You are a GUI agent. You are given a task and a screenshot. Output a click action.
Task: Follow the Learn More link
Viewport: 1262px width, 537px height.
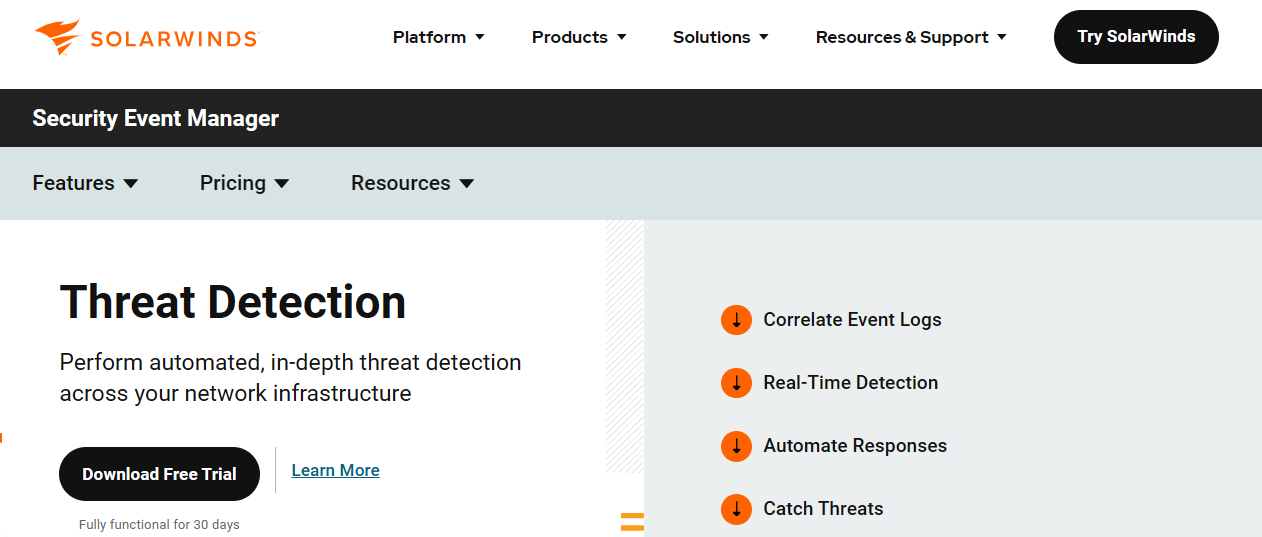click(335, 470)
